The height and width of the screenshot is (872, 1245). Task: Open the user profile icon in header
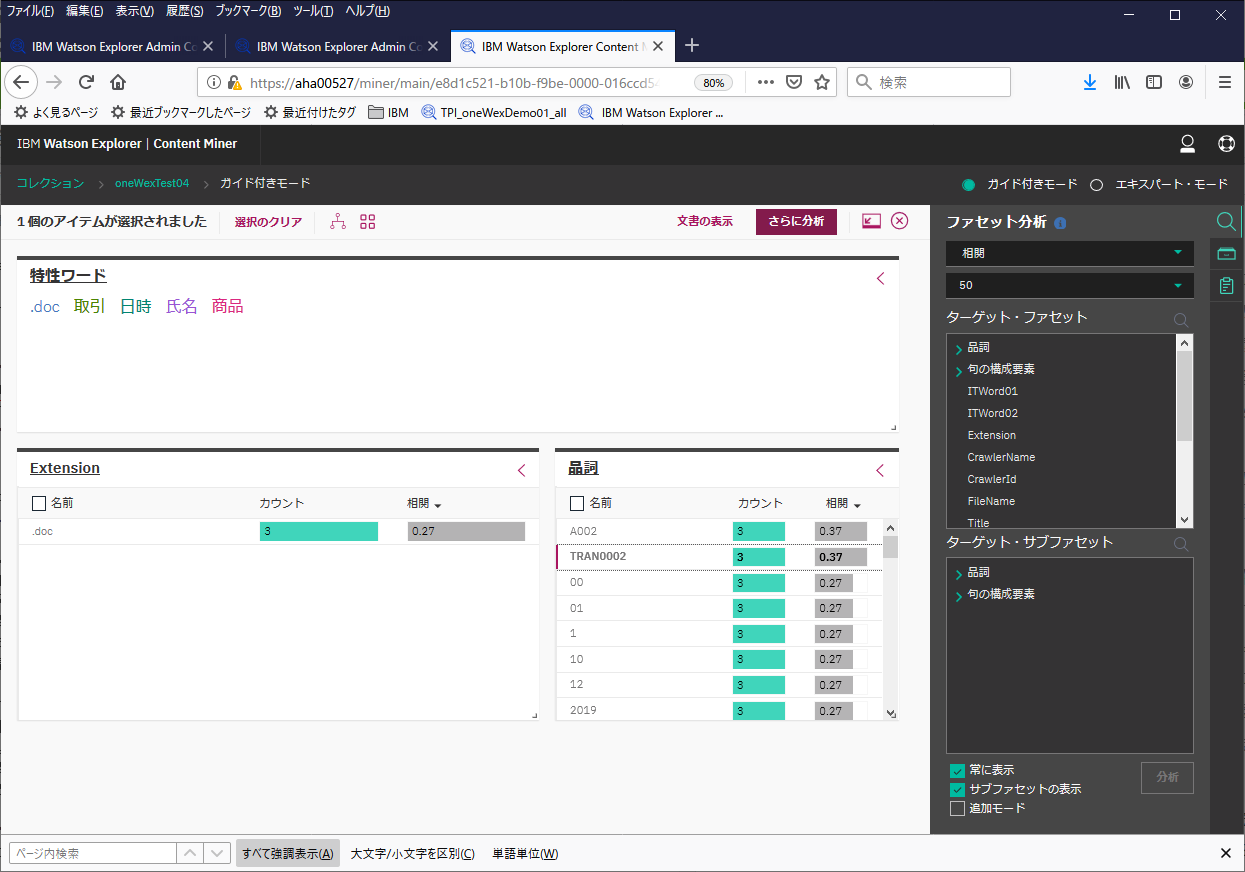point(1187,144)
